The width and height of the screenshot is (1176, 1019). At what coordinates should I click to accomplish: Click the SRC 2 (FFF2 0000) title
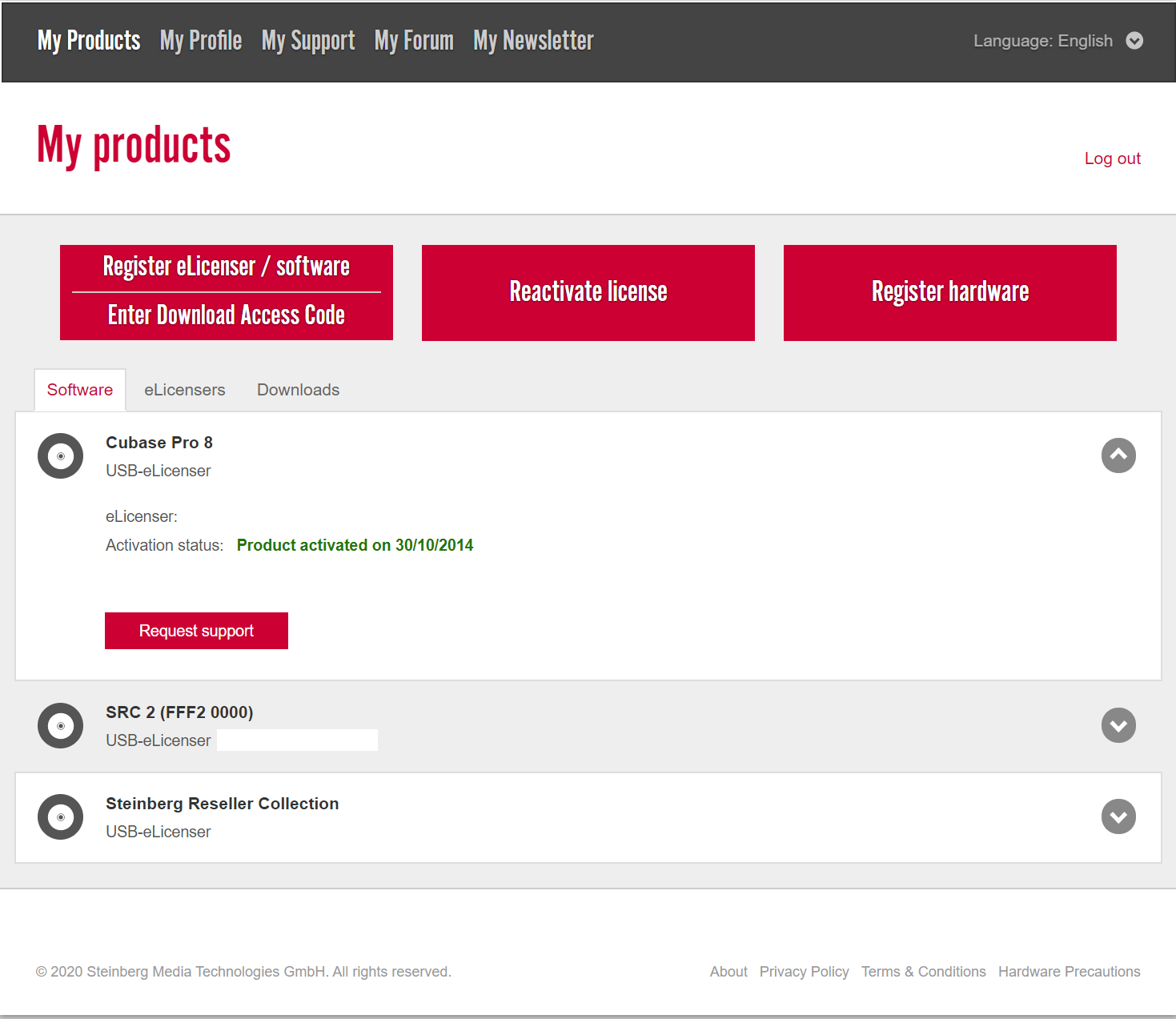pyautogui.click(x=179, y=712)
